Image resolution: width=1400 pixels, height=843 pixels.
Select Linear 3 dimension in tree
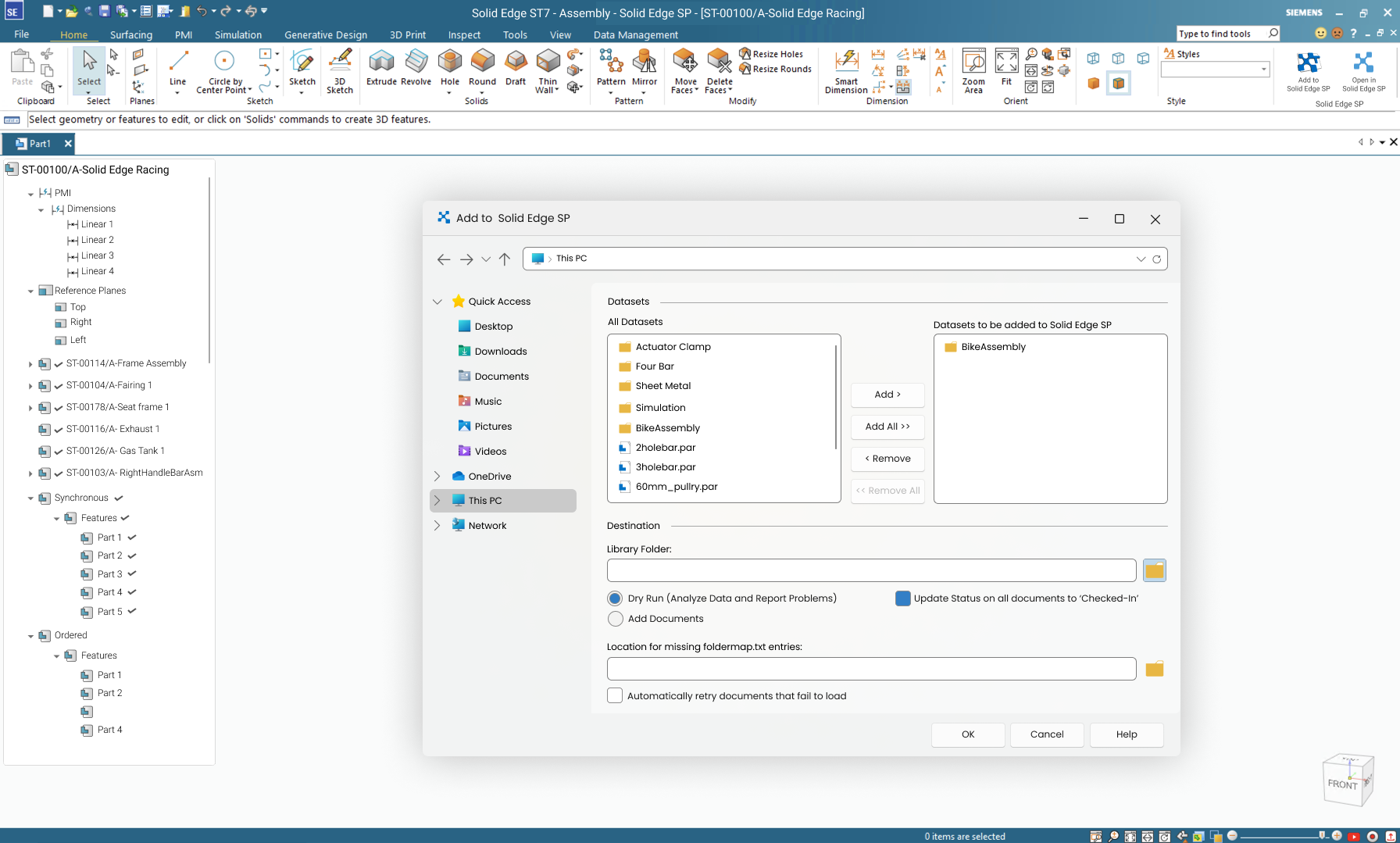click(x=91, y=255)
